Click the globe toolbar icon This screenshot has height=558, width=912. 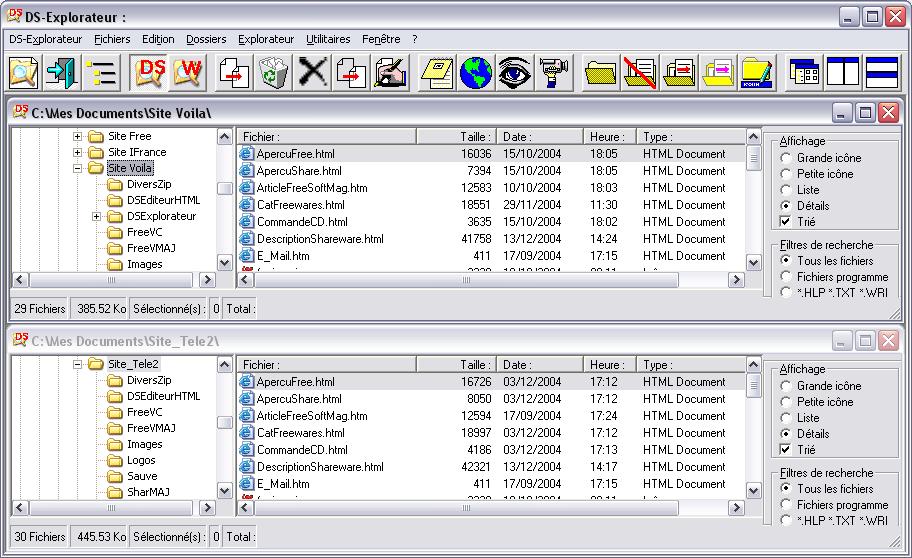coord(475,73)
